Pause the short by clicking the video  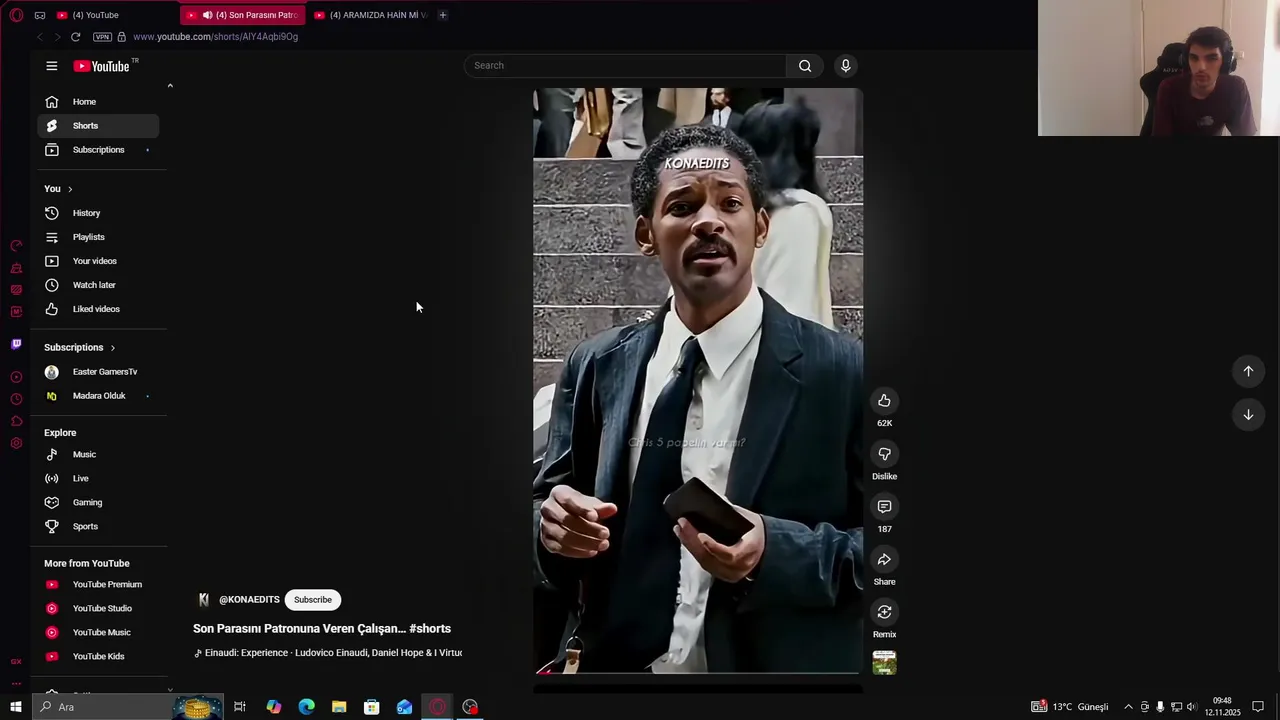(x=698, y=380)
